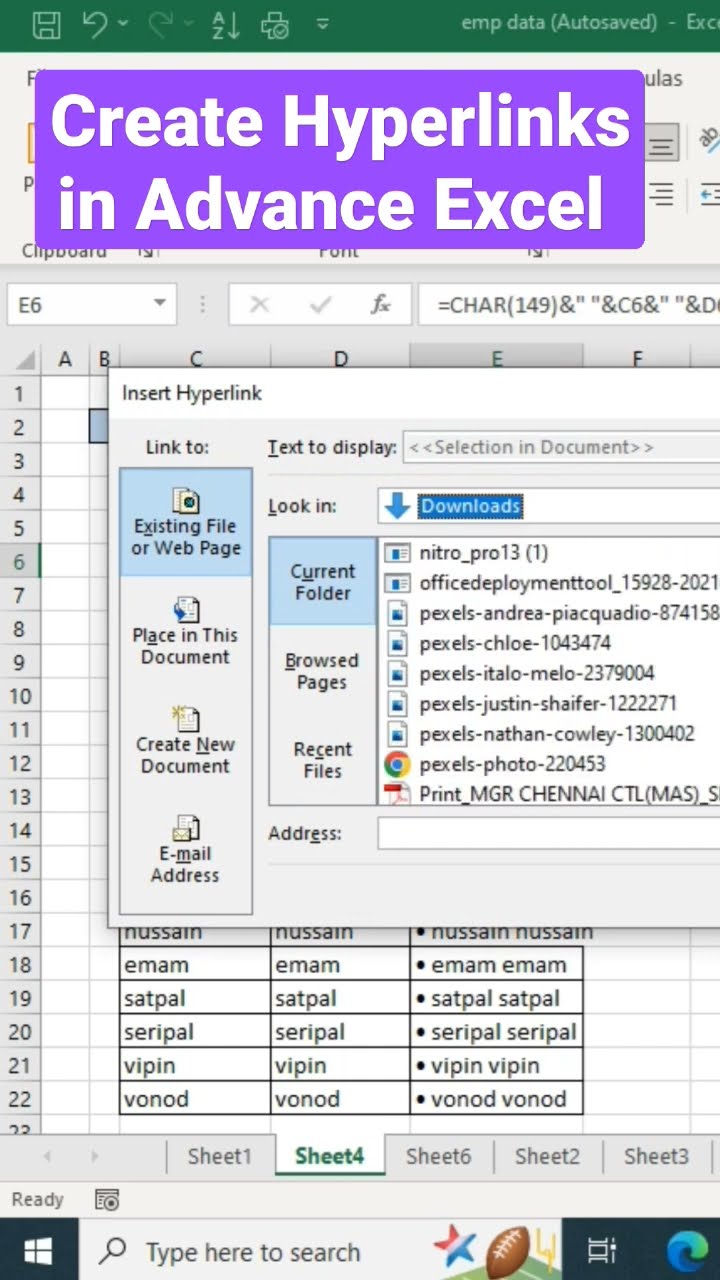The width and height of the screenshot is (720, 1280).
Task: Open the Look in Downloads dropdown
Action: click(549, 506)
